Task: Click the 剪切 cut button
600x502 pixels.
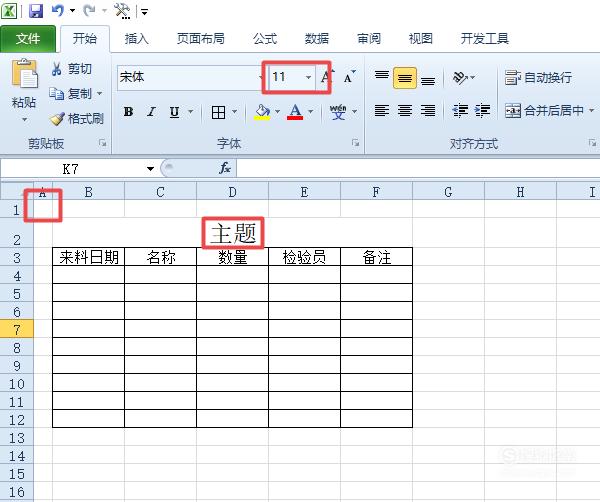Action: [x=72, y=69]
